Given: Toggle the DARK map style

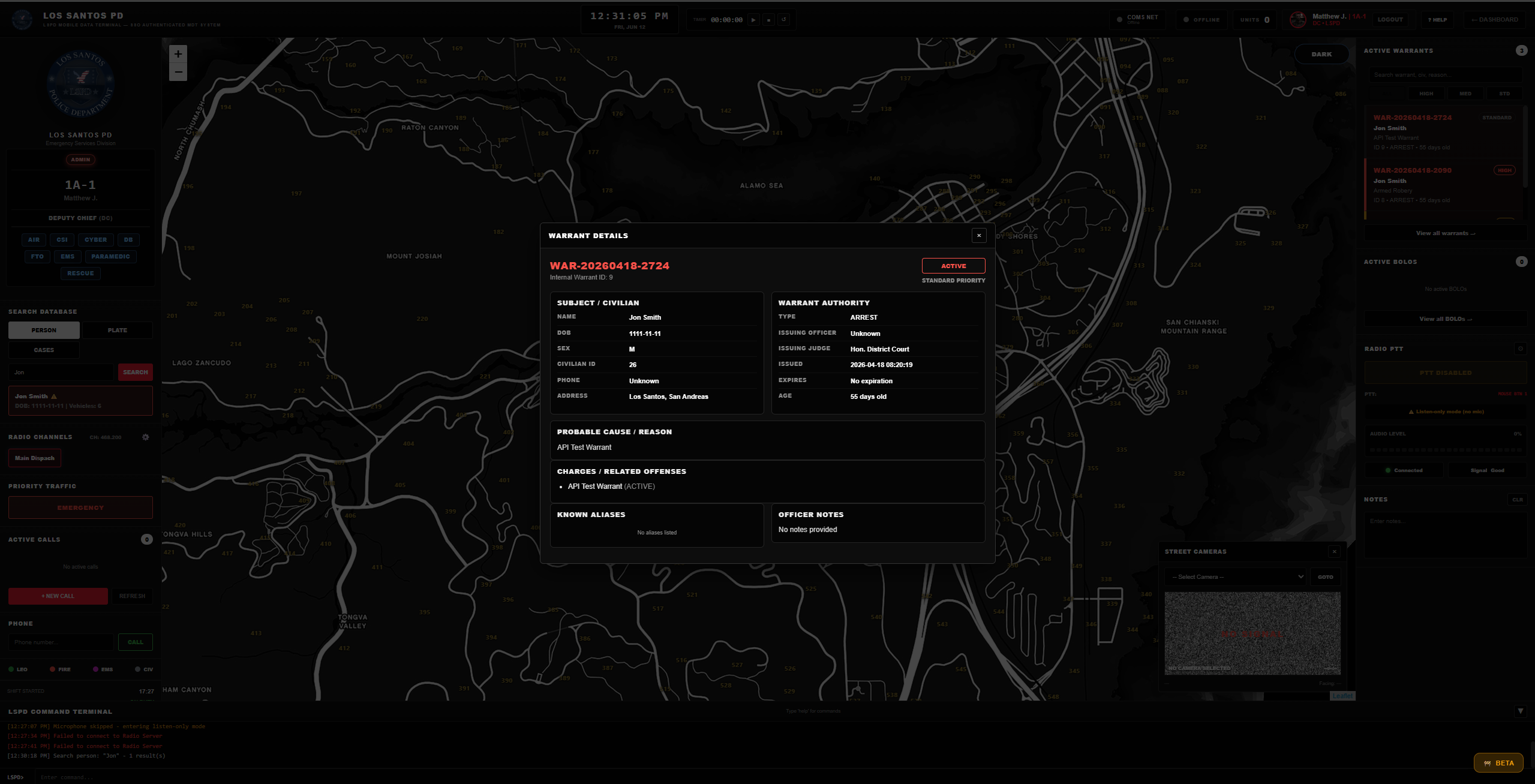Looking at the screenshot, I should pyautogui.click(x=1321, y=54).
